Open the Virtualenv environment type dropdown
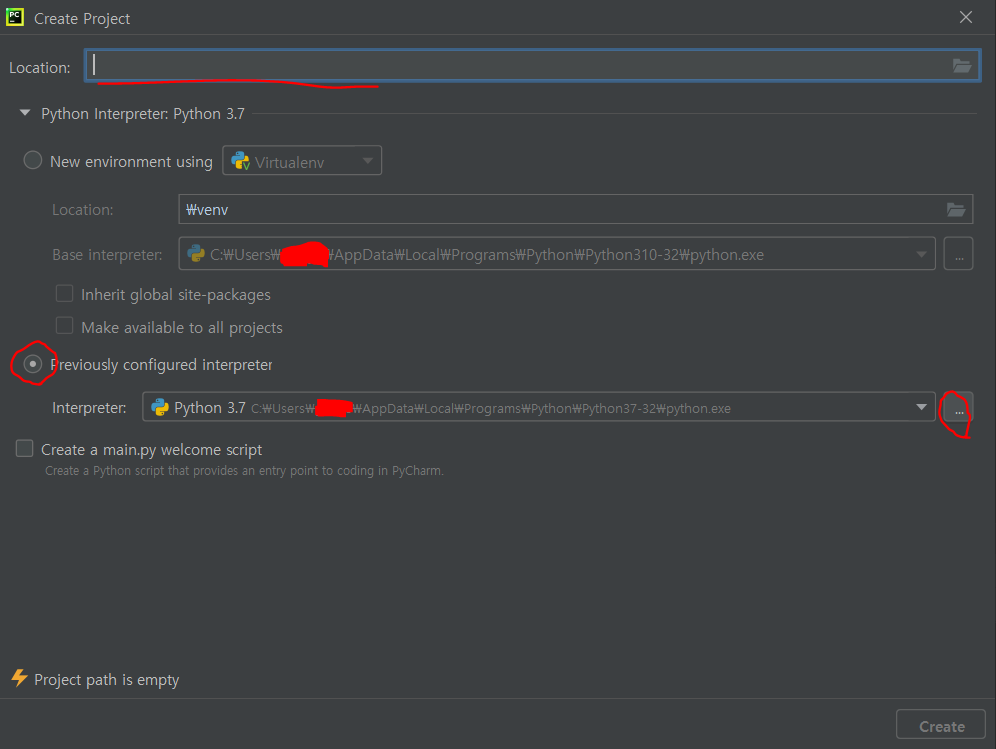The height and width of the screenshot is (749, 996). pos(302,161)
